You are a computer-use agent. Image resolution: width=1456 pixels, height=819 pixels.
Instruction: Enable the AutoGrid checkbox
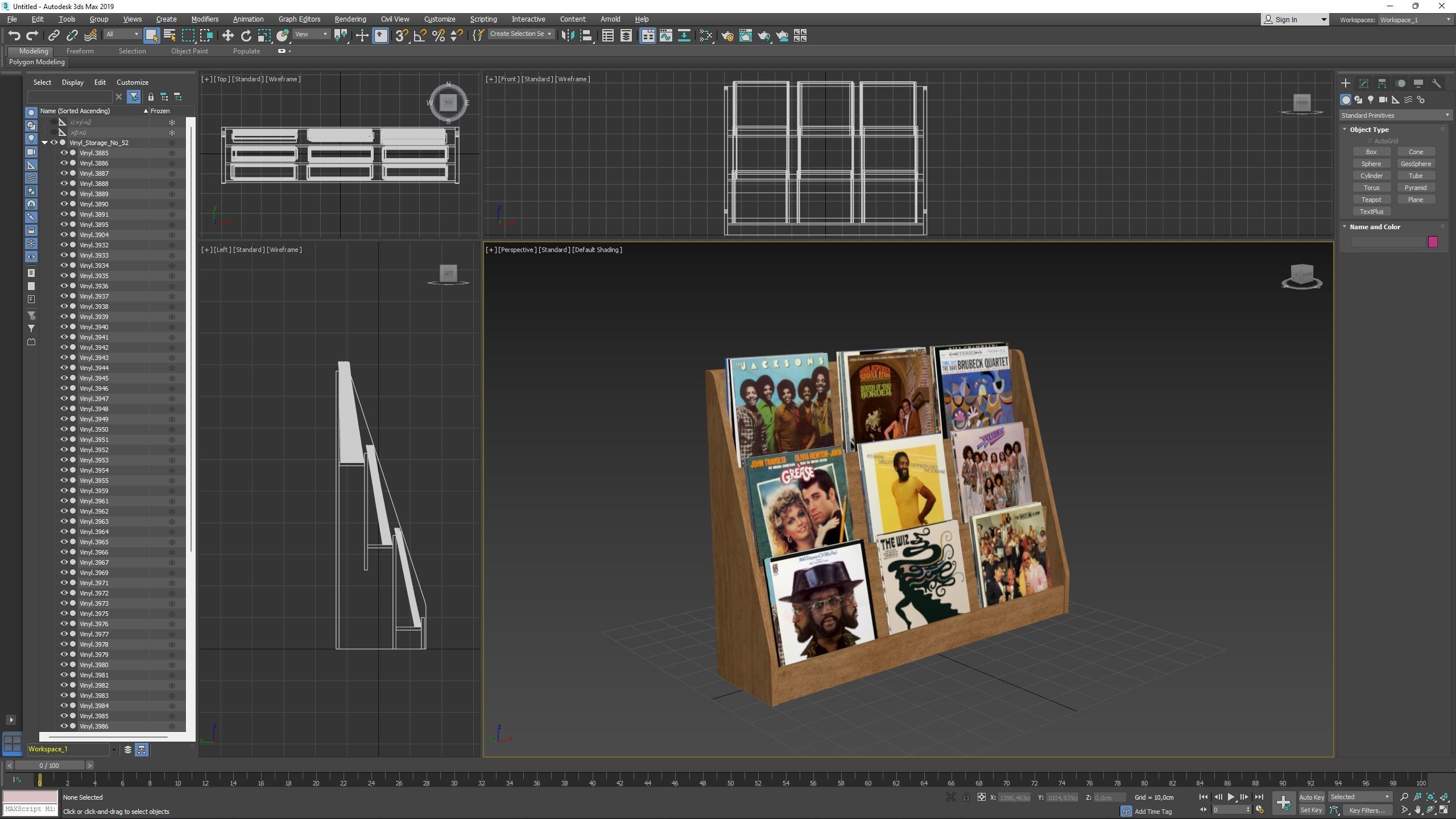(1370, 141)
